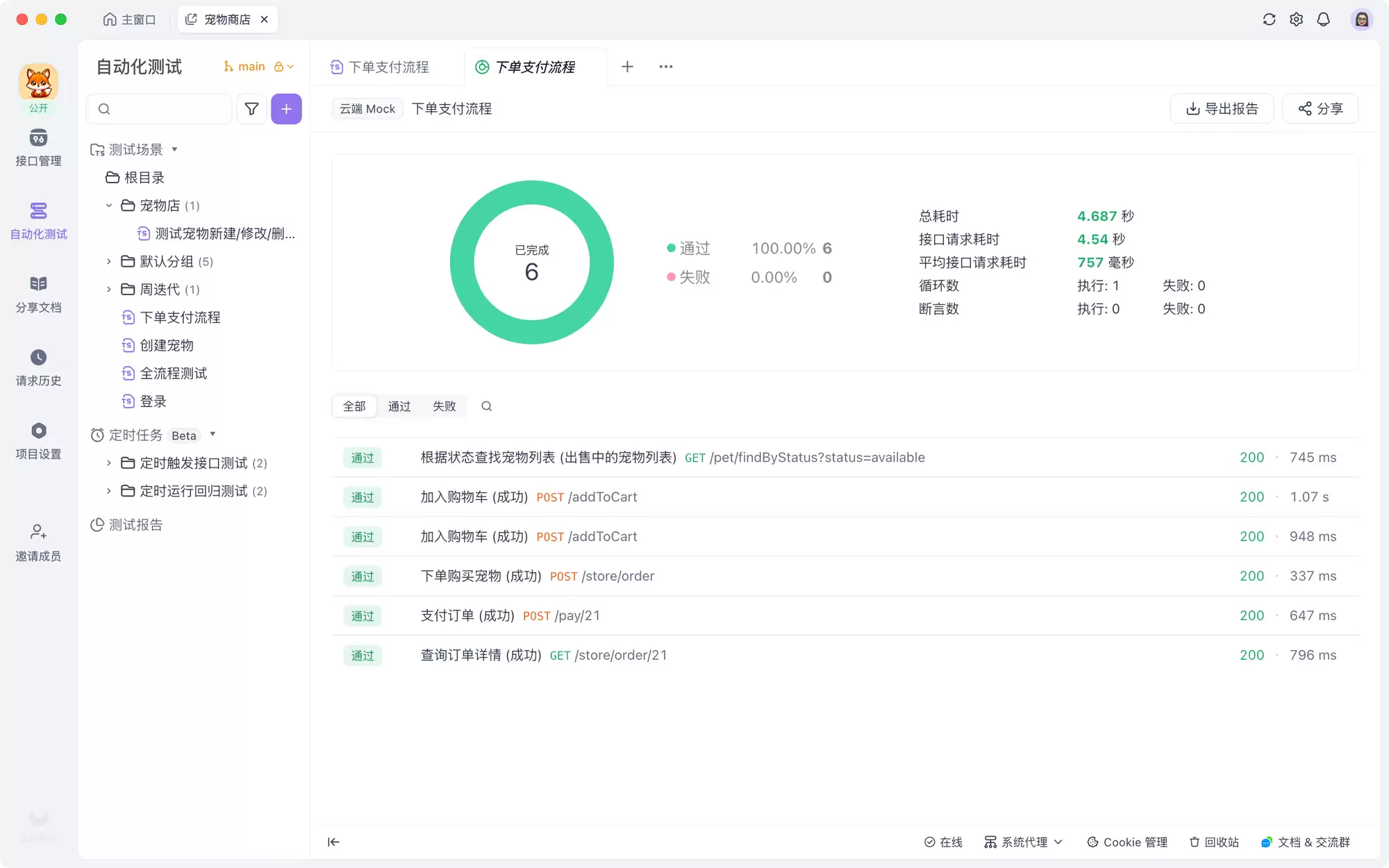Open the first 加入购物车 result, 1.07 s
Viewport: 1389px width, 868px height.
point(845,497)
